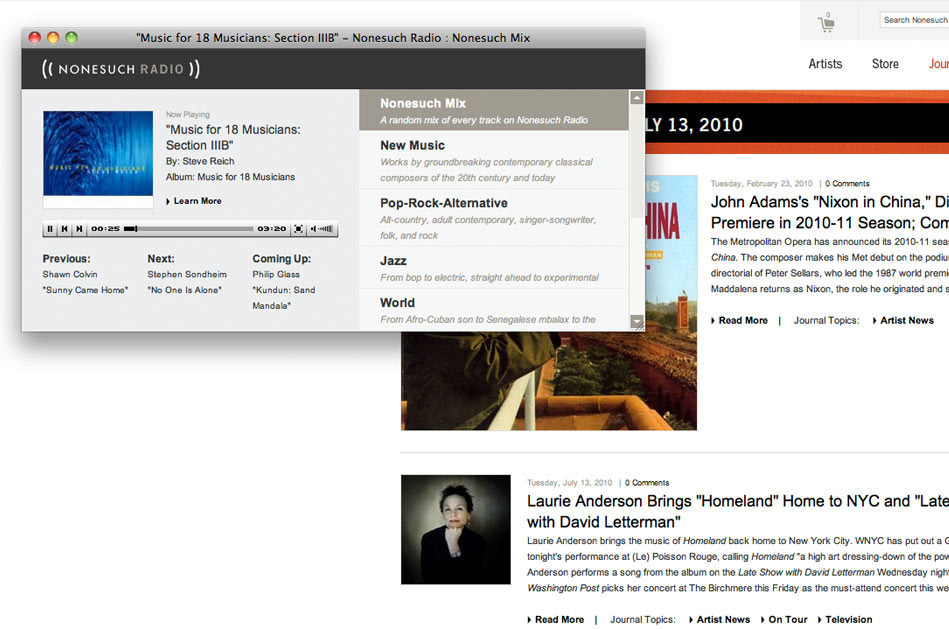Open the Artists page in site navigation
This screenshot has height=629, width=949.
pos(825,64)
